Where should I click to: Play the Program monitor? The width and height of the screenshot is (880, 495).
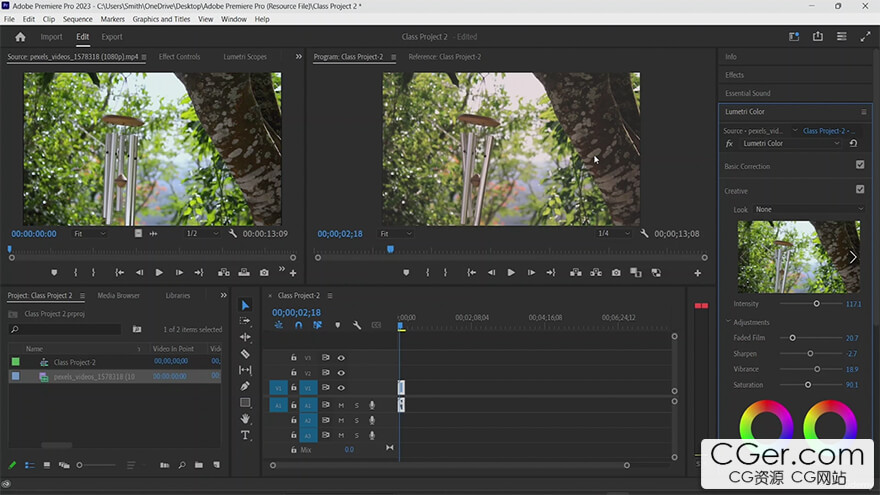point(511,273)
